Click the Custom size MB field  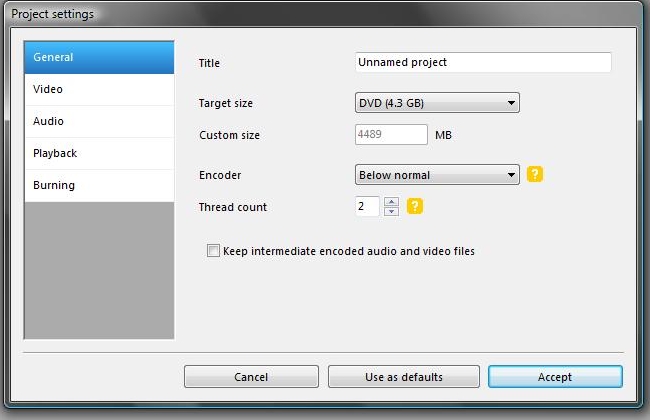click(391, 134)
